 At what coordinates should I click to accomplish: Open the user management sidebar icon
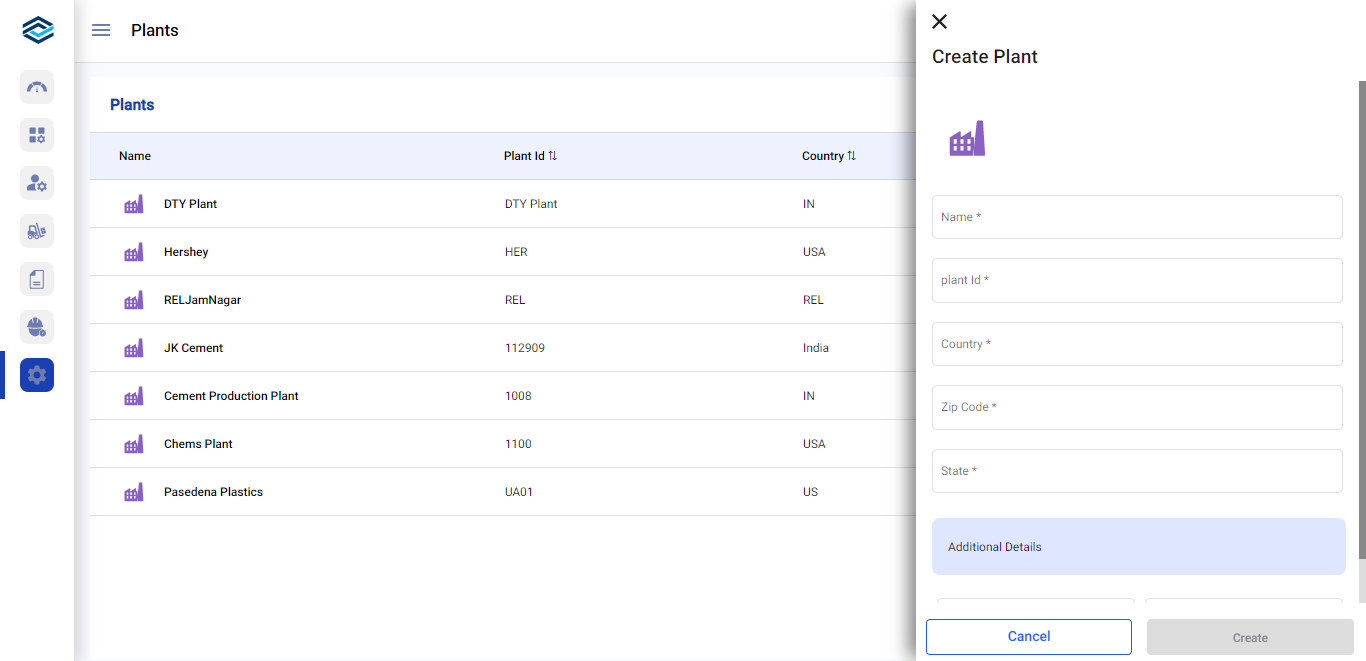point(37,183)
